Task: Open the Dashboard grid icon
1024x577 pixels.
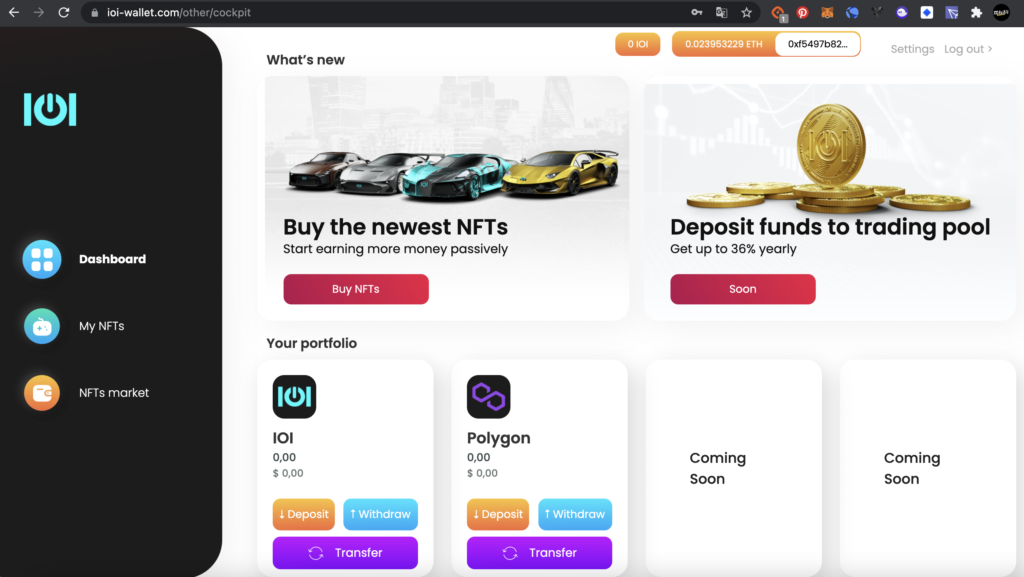Action: click(42, 259)
